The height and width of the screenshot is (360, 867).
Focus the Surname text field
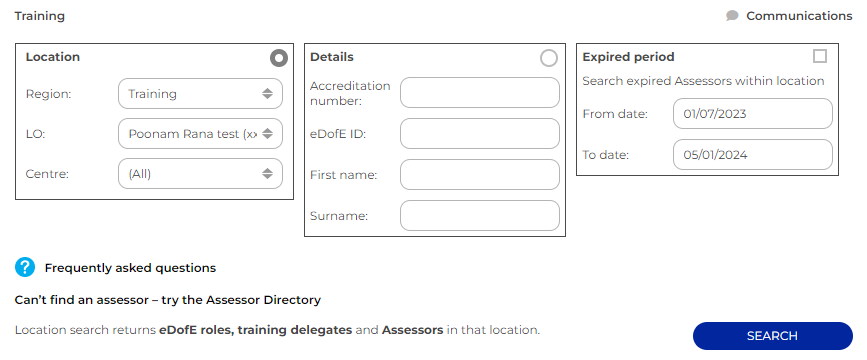tap(480, 216)
